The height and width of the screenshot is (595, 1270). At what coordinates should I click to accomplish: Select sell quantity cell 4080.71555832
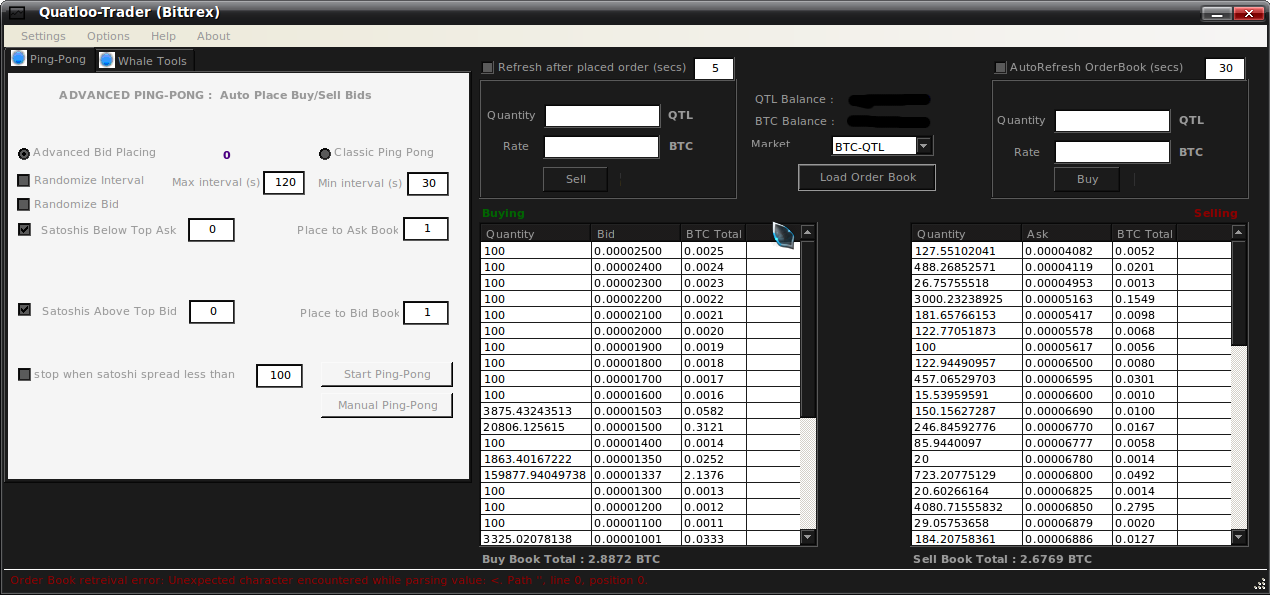tap(967, 507)
